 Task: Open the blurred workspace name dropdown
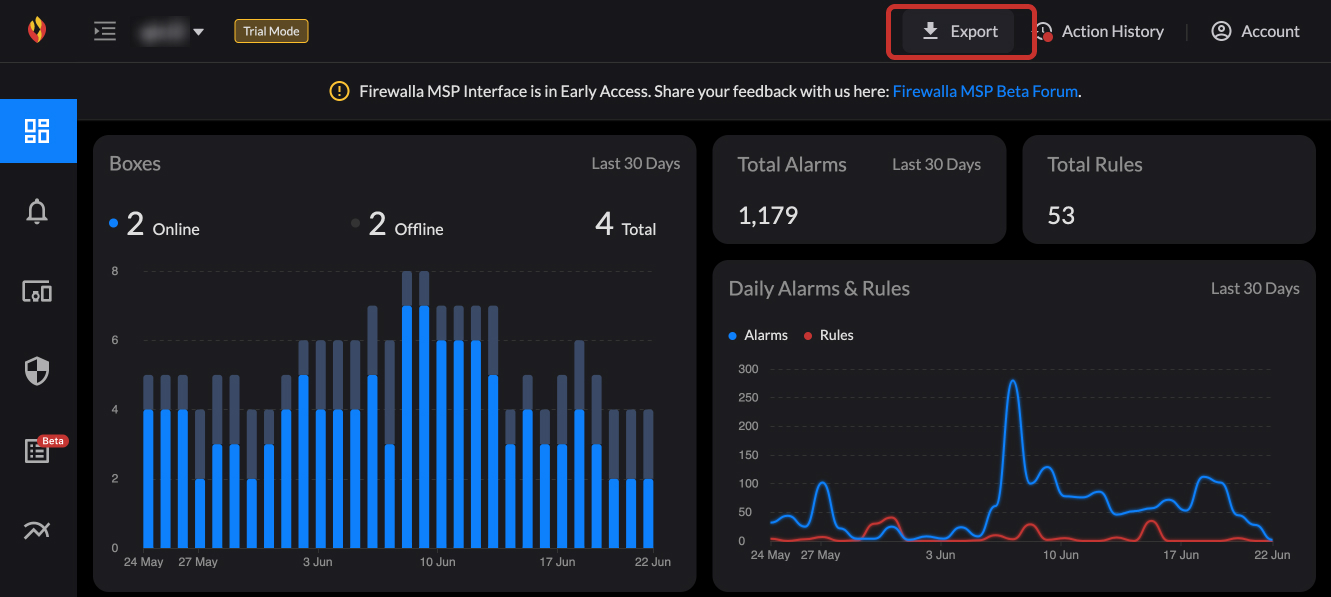pyautogui.click(x=173, y=31)
